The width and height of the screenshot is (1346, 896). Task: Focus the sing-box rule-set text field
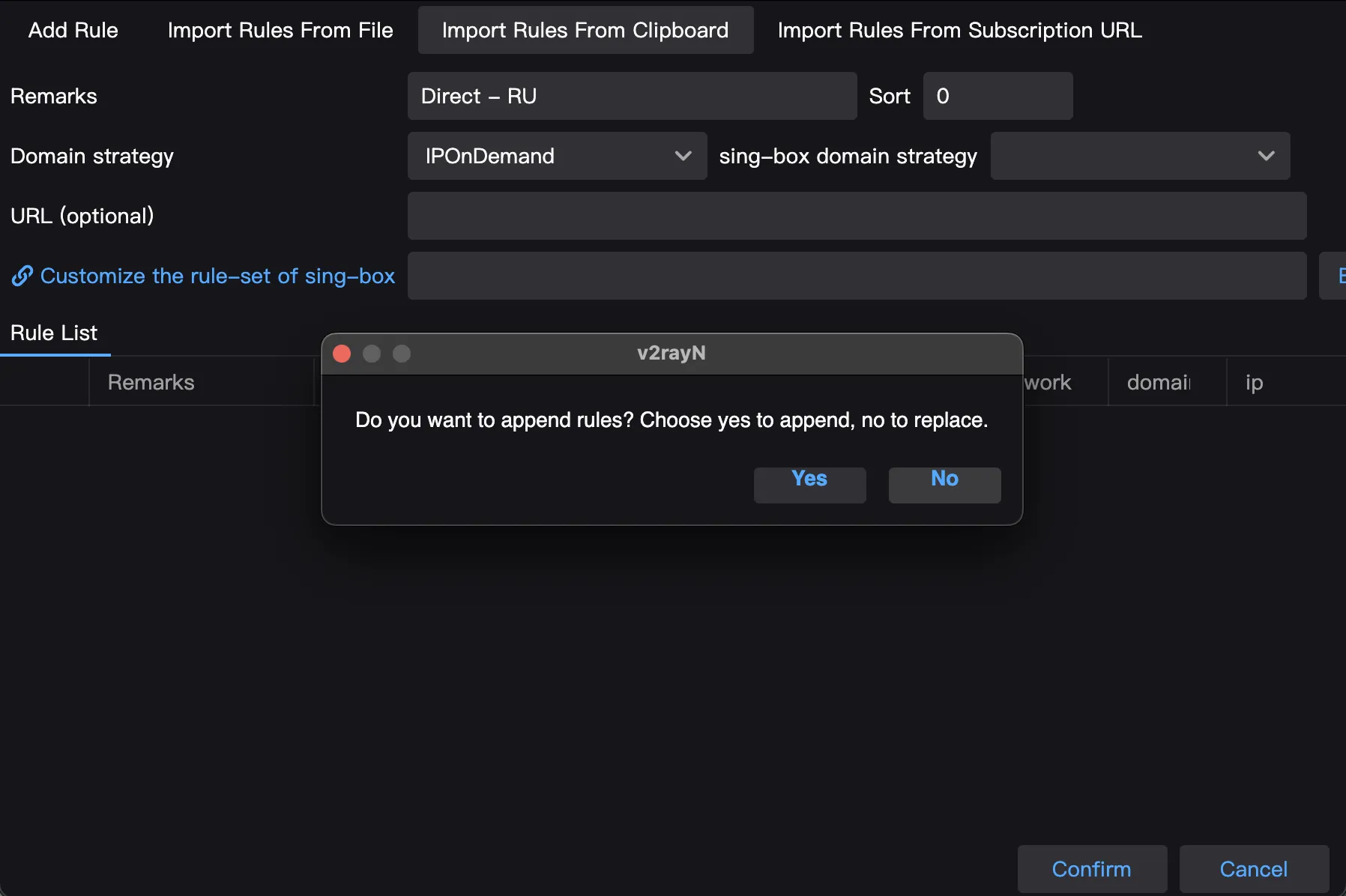tap(856, 276)
